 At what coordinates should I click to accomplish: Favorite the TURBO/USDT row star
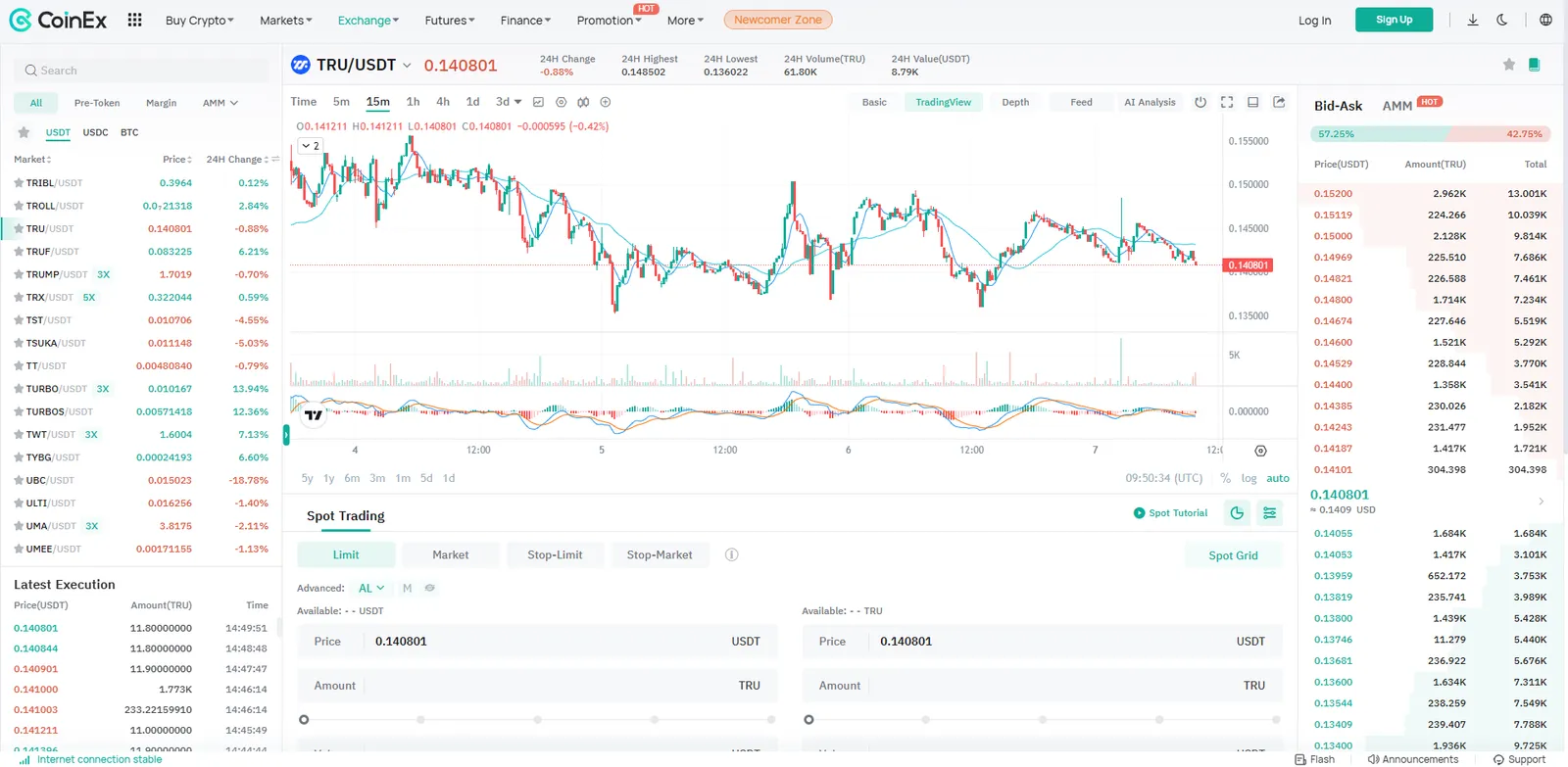pos(19,389)
